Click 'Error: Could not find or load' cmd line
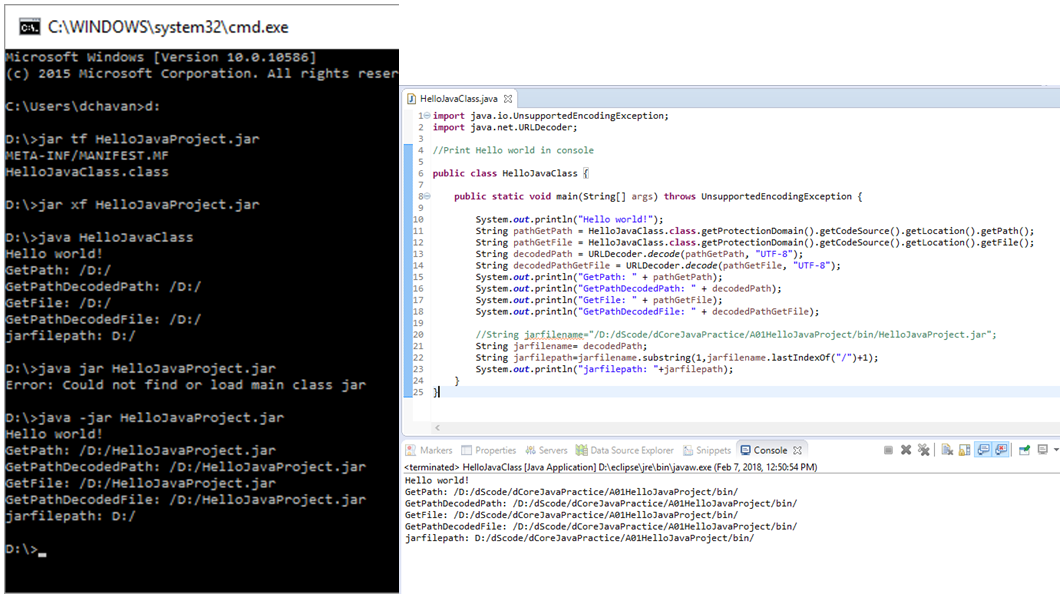Image resolution: width=1062 pixels, height=599 pixels. pos(186,385)
